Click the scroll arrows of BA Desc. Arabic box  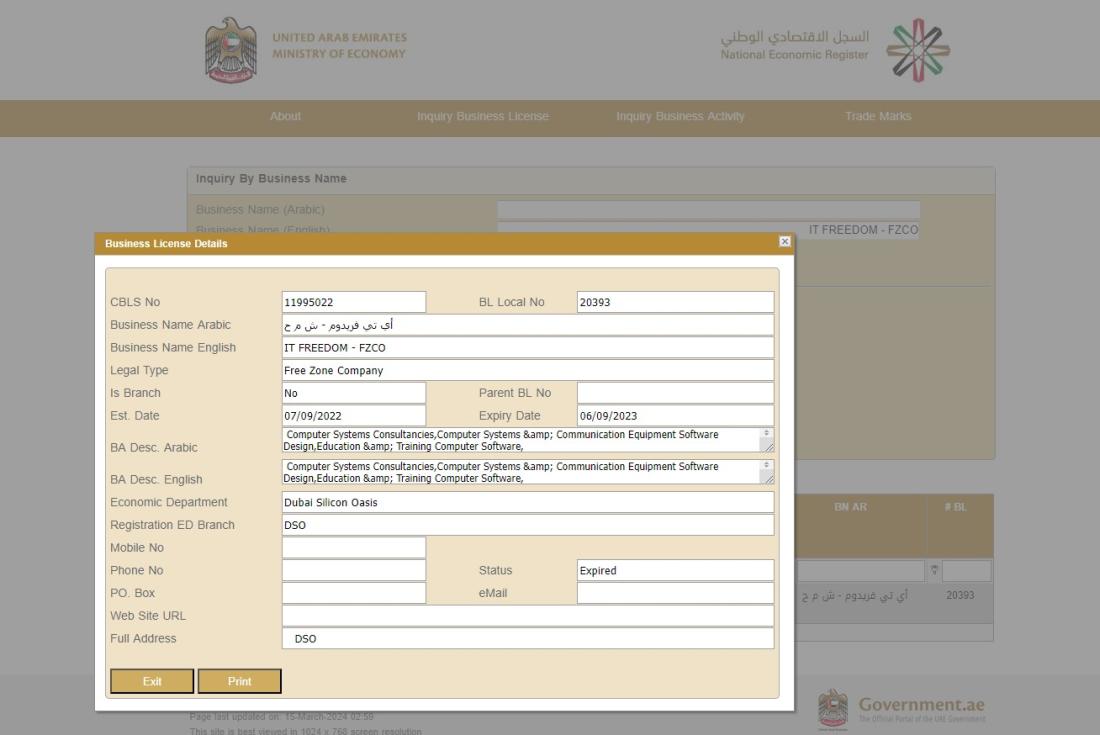point(766,433)
